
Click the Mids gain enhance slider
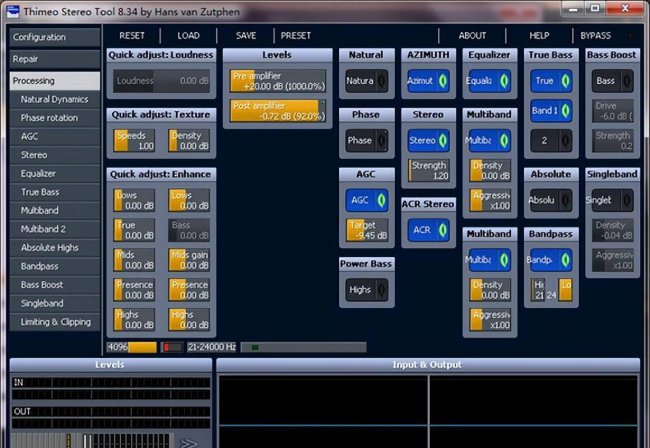coord(189,260)
